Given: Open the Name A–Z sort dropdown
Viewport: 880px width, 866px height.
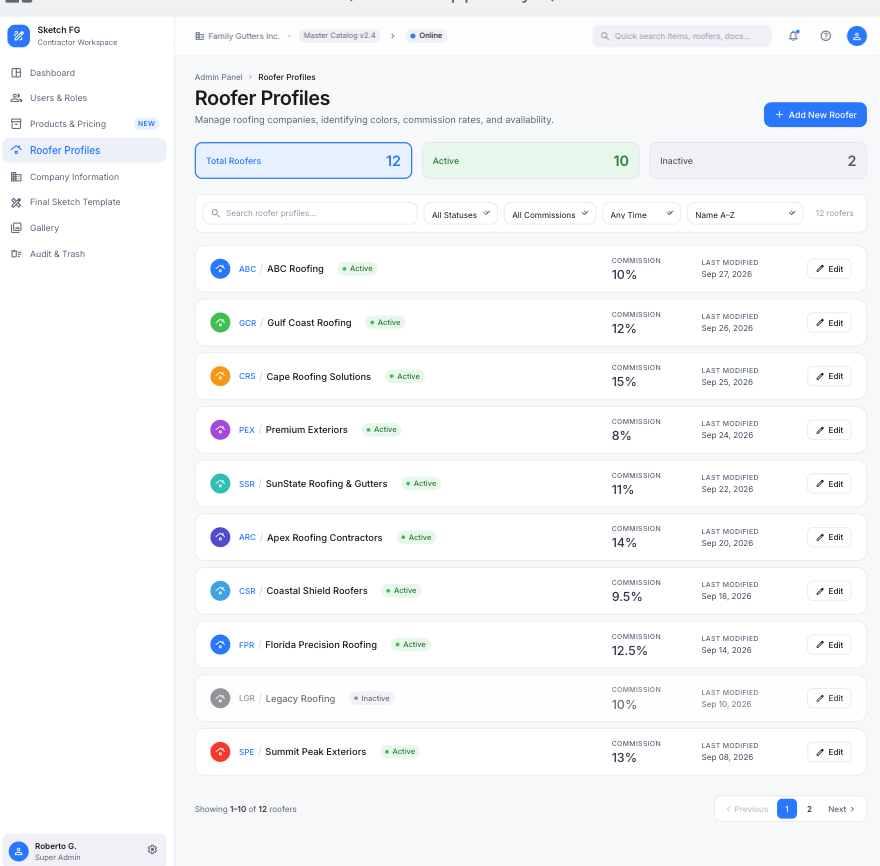Looking at the screenshot, I should 745,214.
